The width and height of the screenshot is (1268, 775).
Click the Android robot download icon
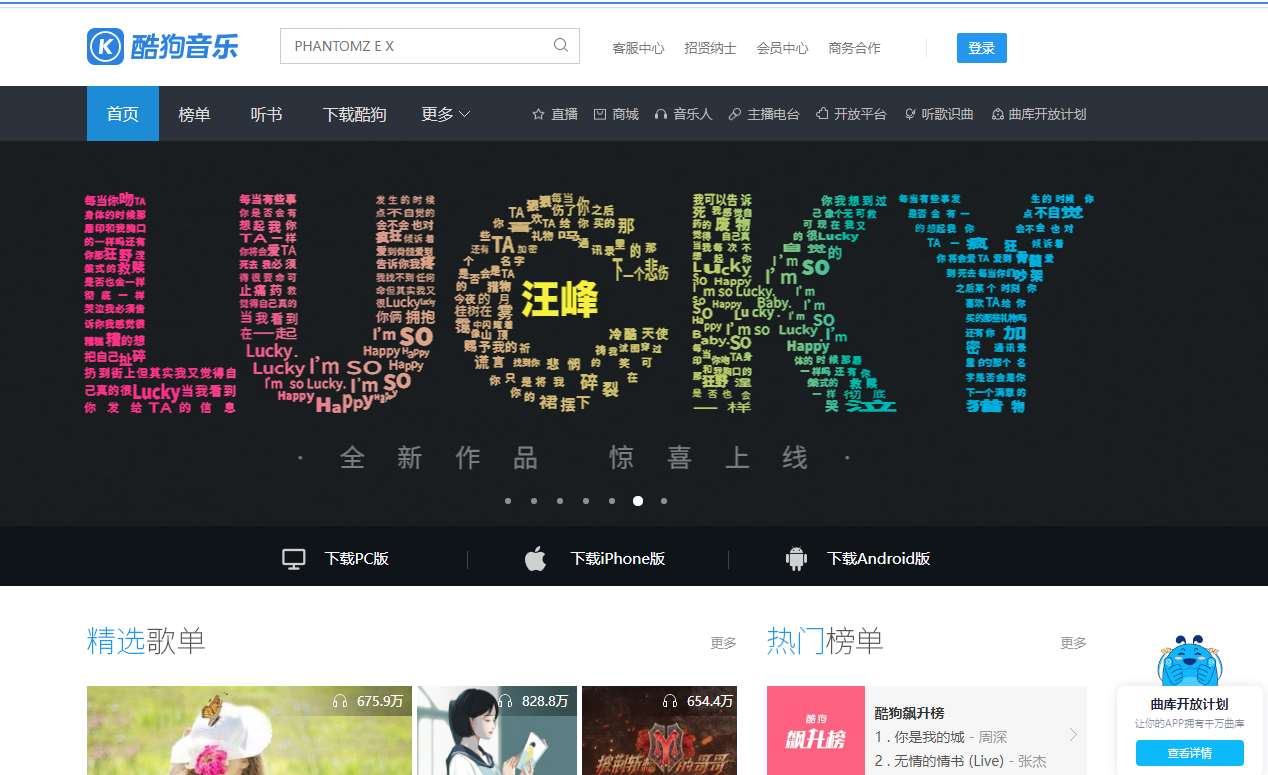(x=796, y=559)
